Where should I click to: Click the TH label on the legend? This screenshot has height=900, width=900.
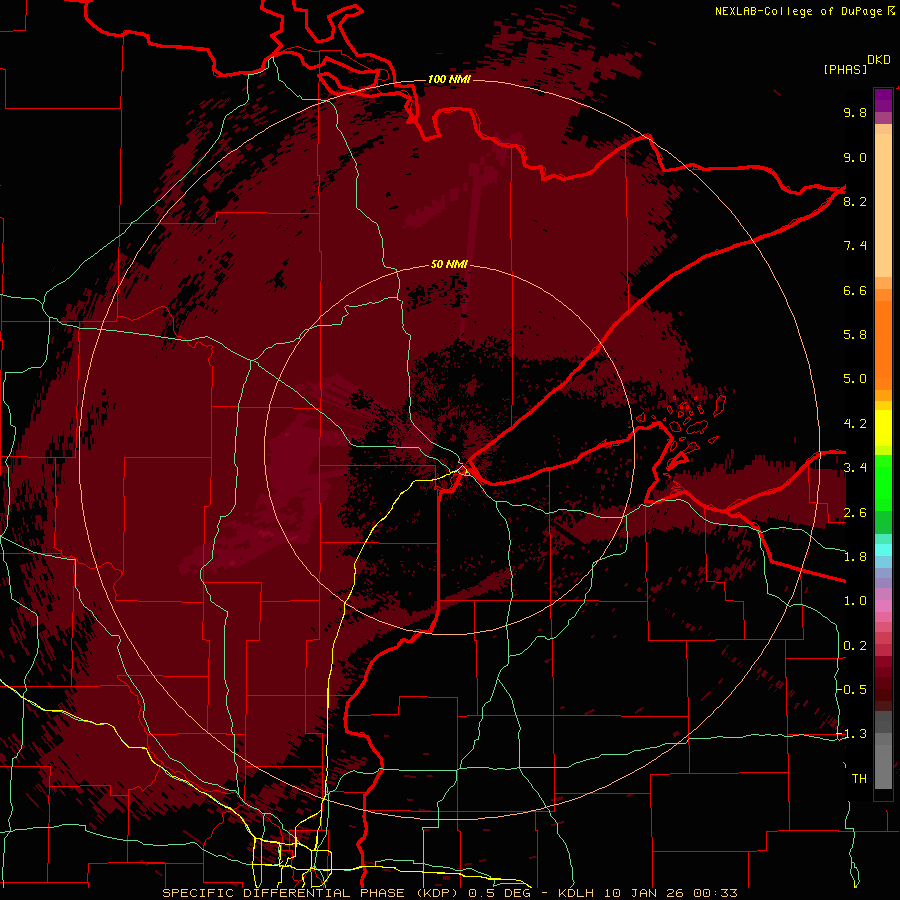click(x=859, y=779)
